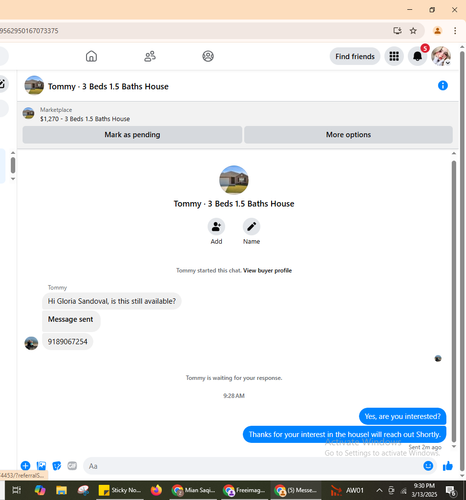The width and height of the screenshot is (466, 500).
Task: Click the Tommy sender avatar beside messages
Action: click(31, 343)
